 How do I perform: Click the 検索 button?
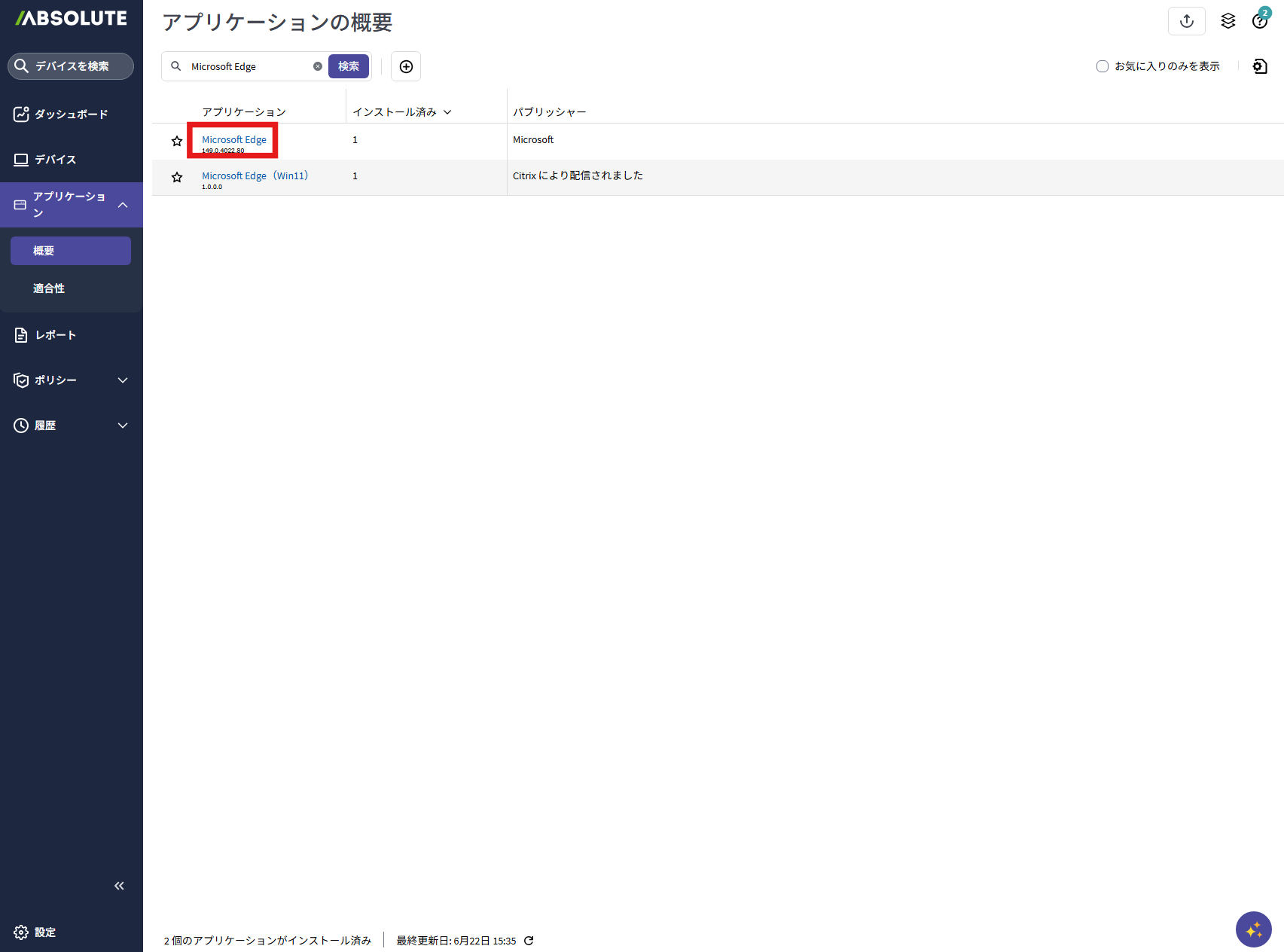click(x=349, y=66)
